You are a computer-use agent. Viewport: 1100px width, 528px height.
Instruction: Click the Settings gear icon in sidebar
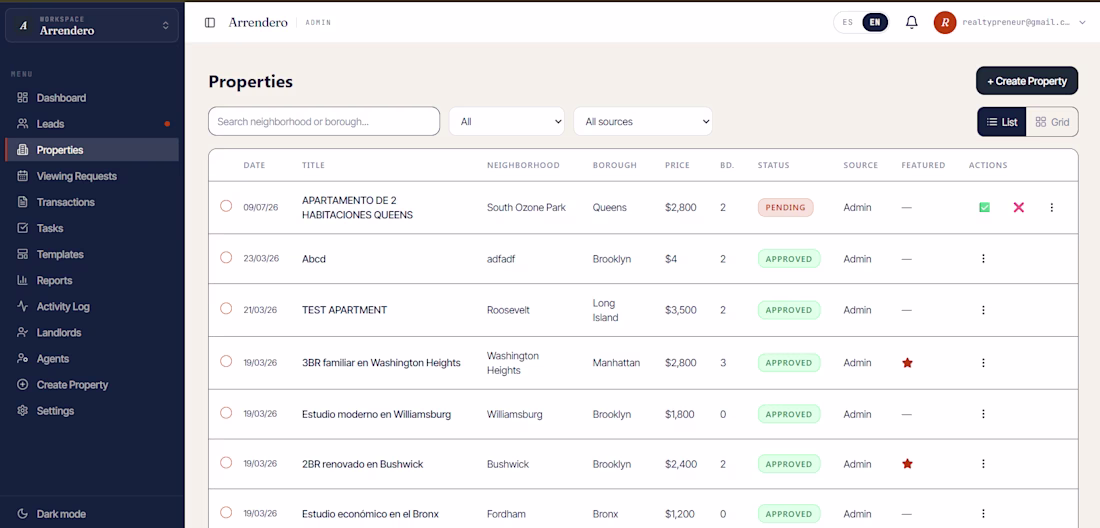(22, 411)
